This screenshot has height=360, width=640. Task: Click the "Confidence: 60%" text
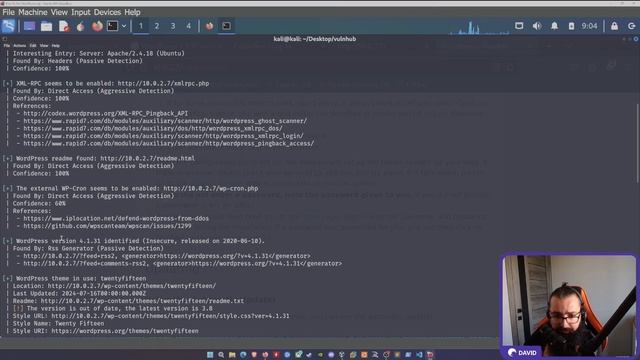pos(39,203)
